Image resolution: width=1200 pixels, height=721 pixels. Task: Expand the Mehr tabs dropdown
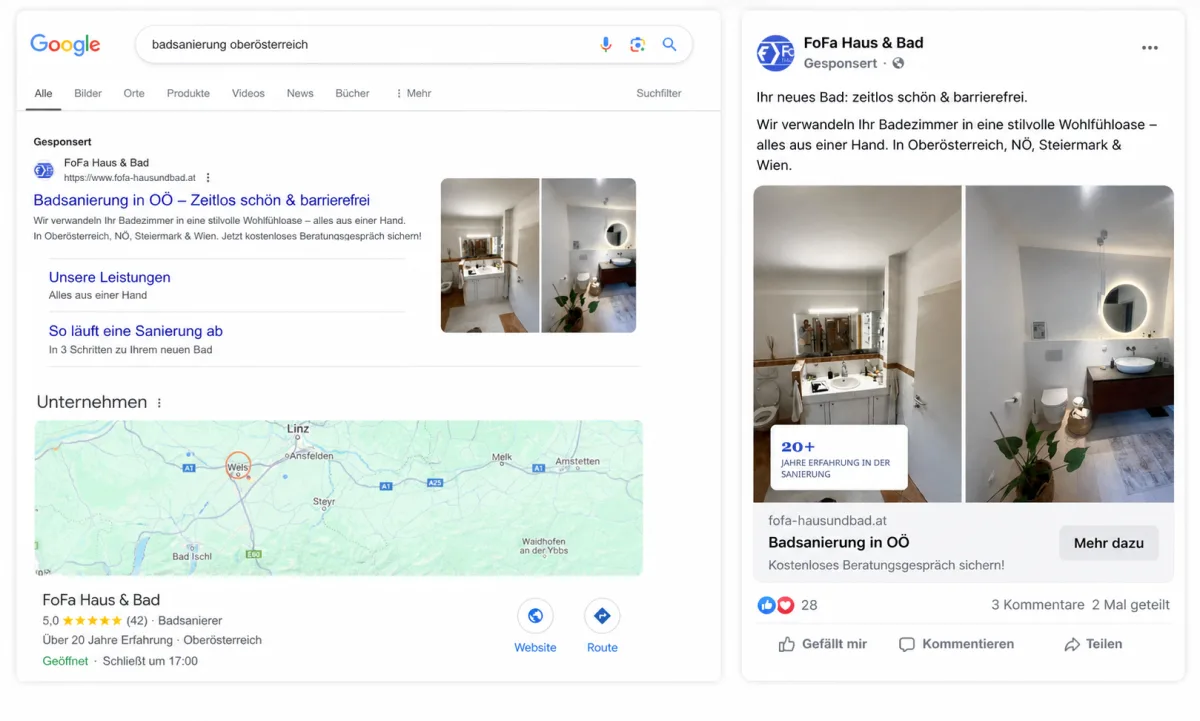[413, 93]
